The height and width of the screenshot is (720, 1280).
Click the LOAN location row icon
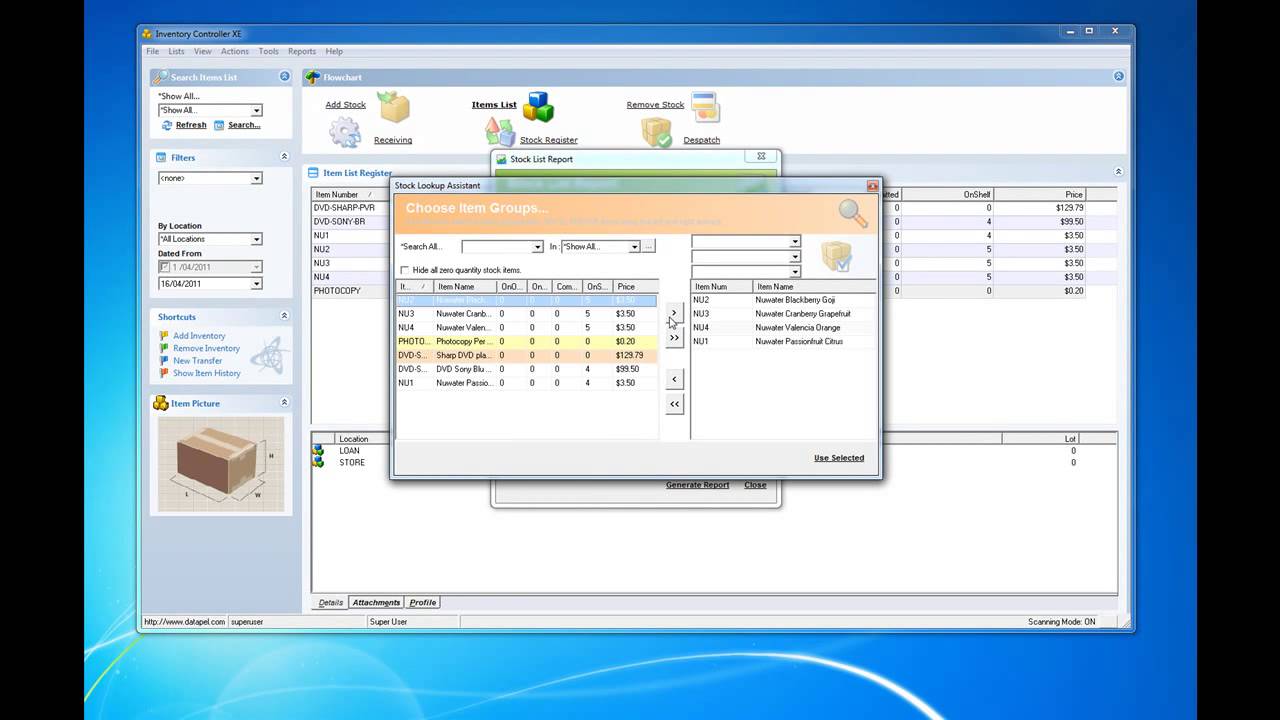click(x=318, y=451)
